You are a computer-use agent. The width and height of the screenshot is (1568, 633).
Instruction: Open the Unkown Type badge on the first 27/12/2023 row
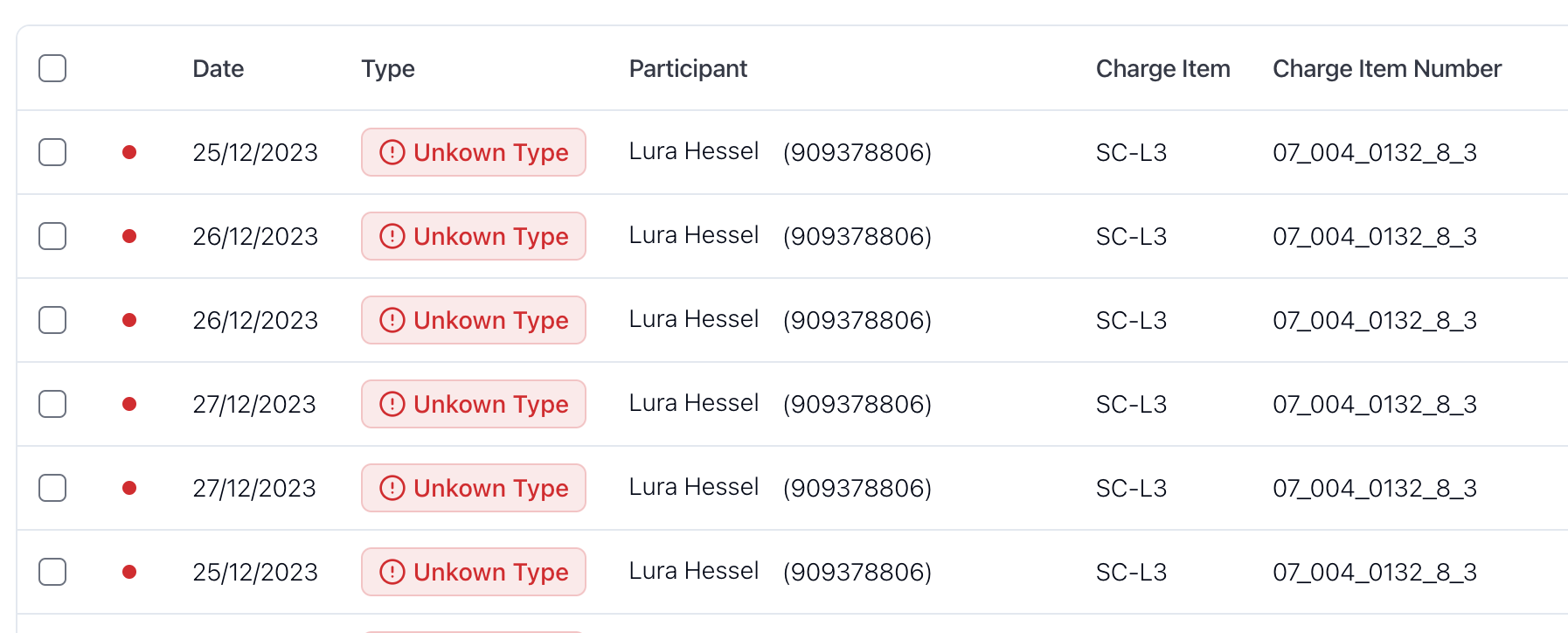[474, 404]
